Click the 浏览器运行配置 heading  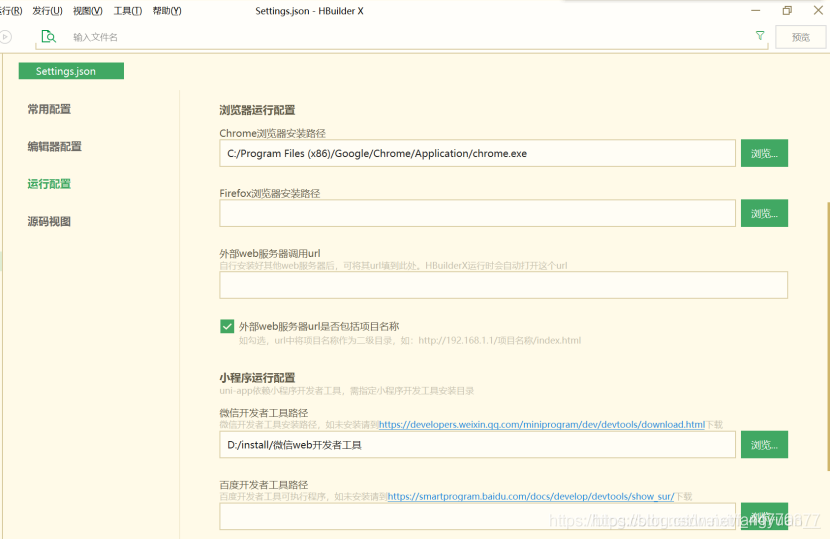tap(257, 110)
